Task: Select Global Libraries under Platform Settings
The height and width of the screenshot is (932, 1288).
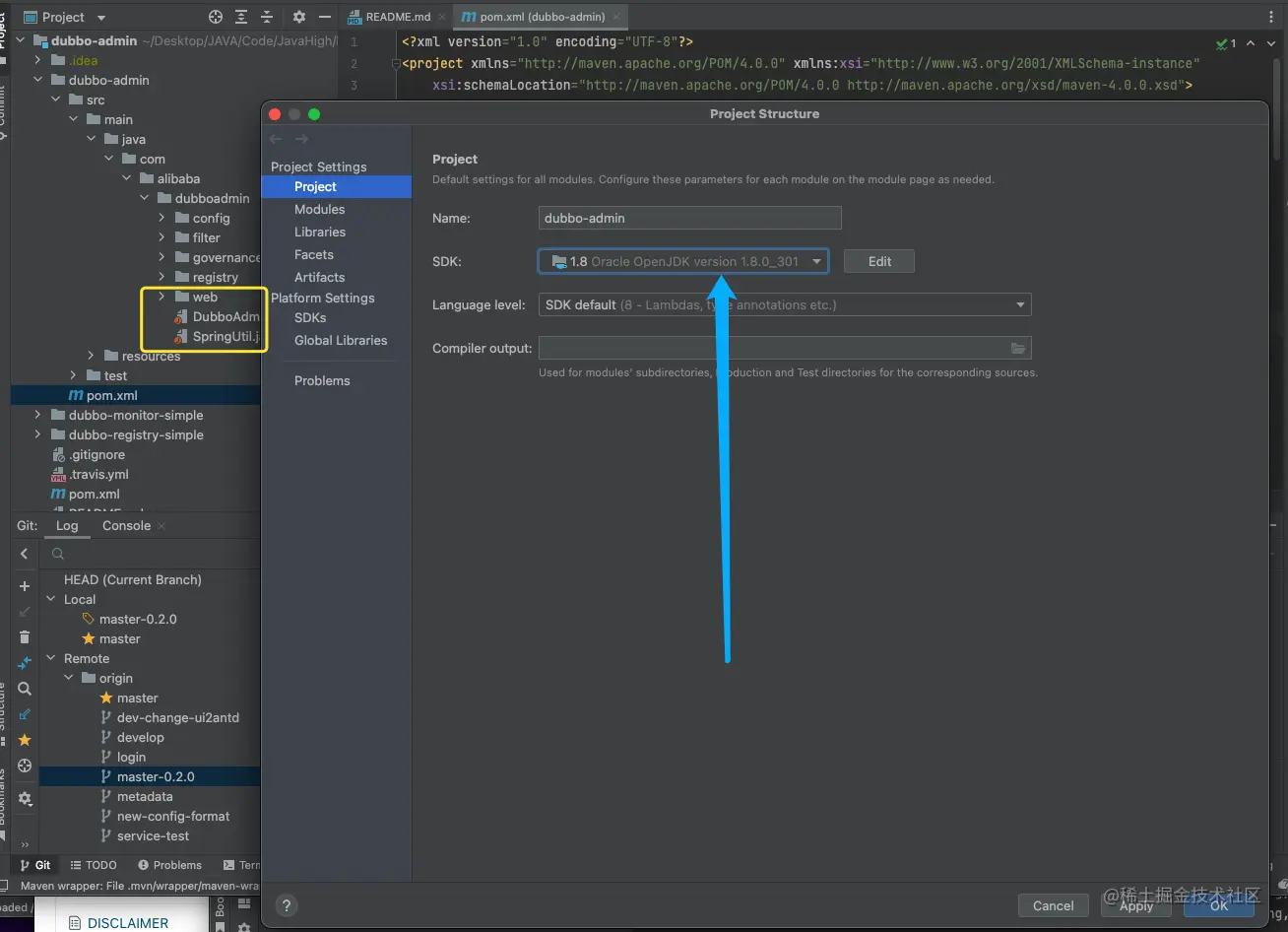Action: pyautogui.click(x=341, y=340)
